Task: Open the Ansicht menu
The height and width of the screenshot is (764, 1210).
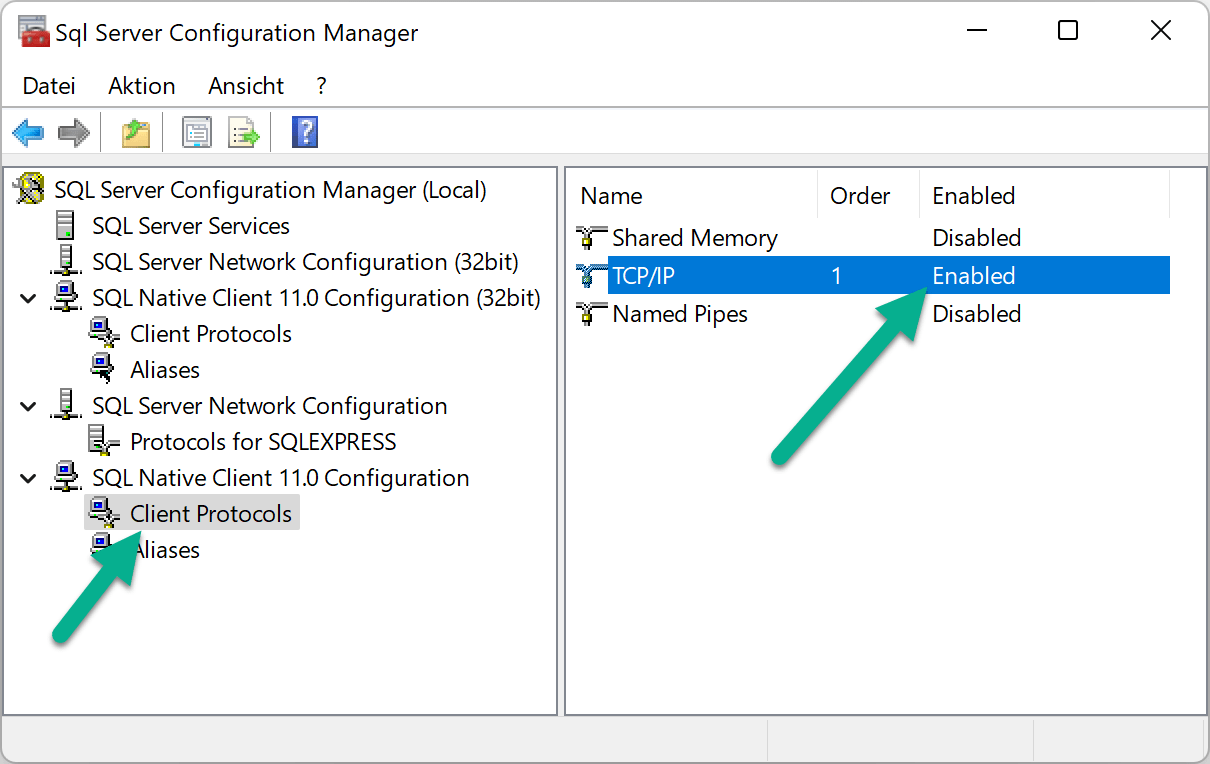Action: (x=246, y=86)
